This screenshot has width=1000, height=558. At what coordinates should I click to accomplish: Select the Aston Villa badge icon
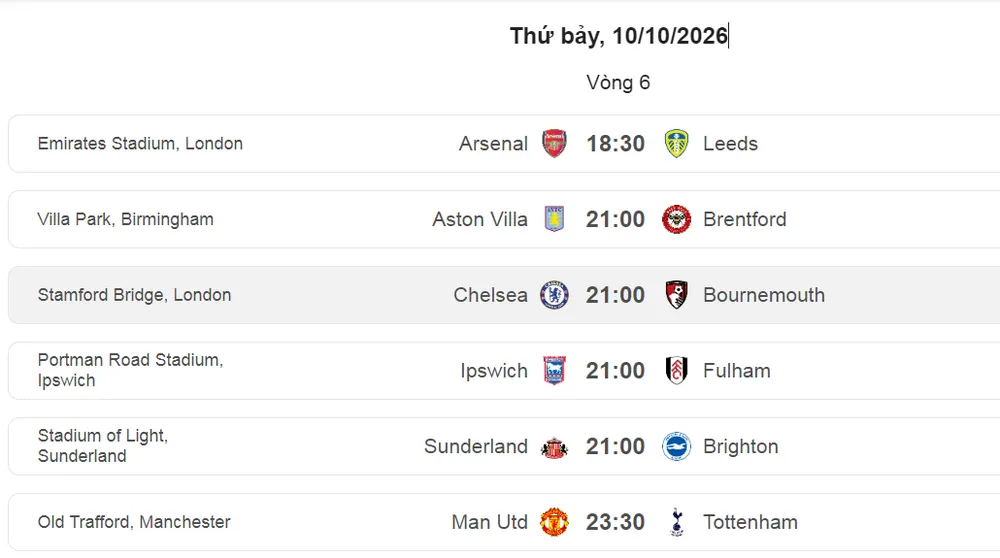point(554,219)
